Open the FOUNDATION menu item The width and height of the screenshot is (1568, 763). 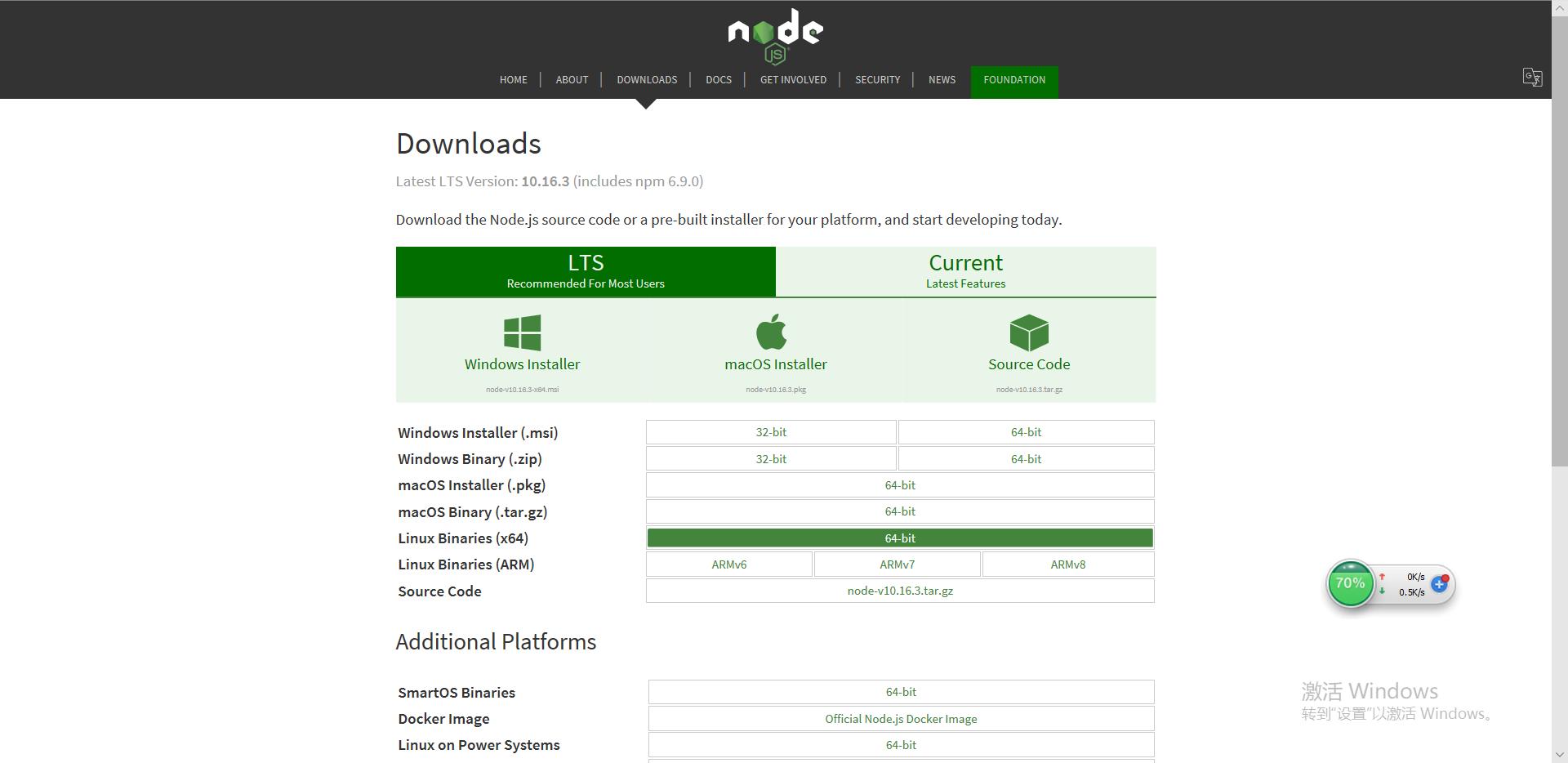tap(1014, 81)
